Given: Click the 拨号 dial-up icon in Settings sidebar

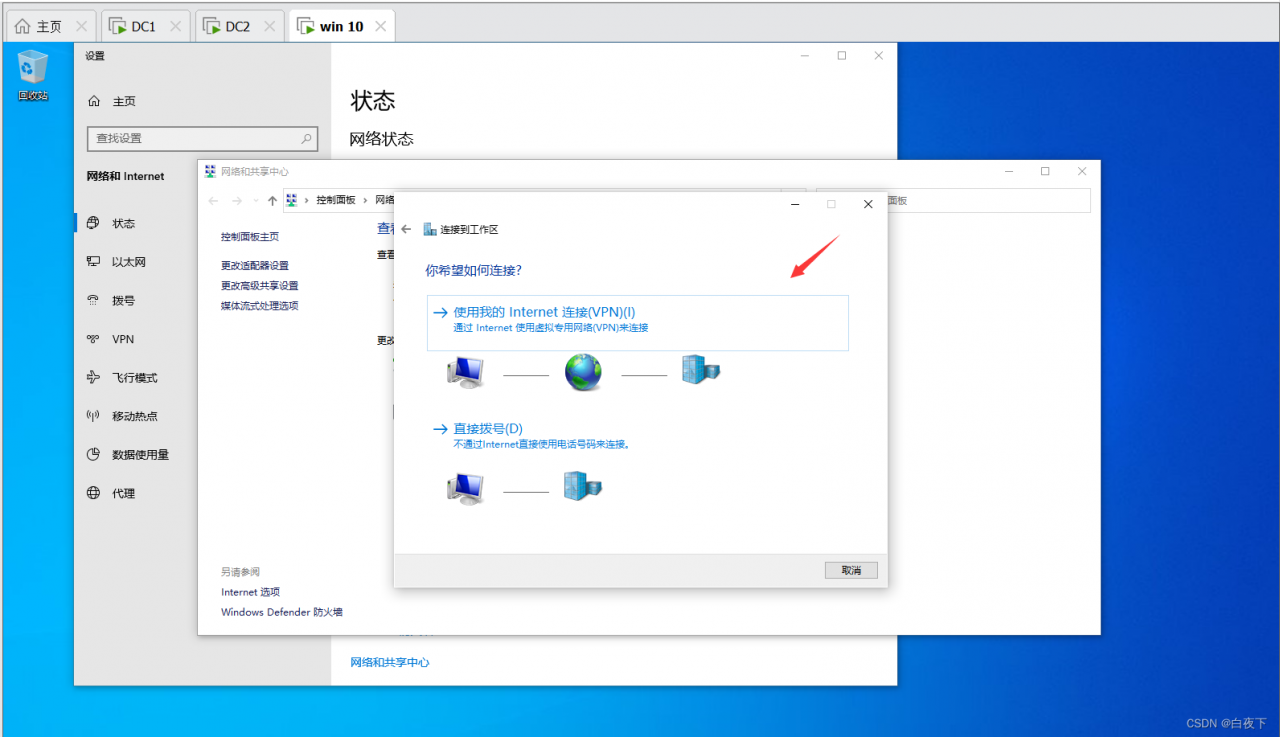Looking at the screenshot, I should click(94, 300).
